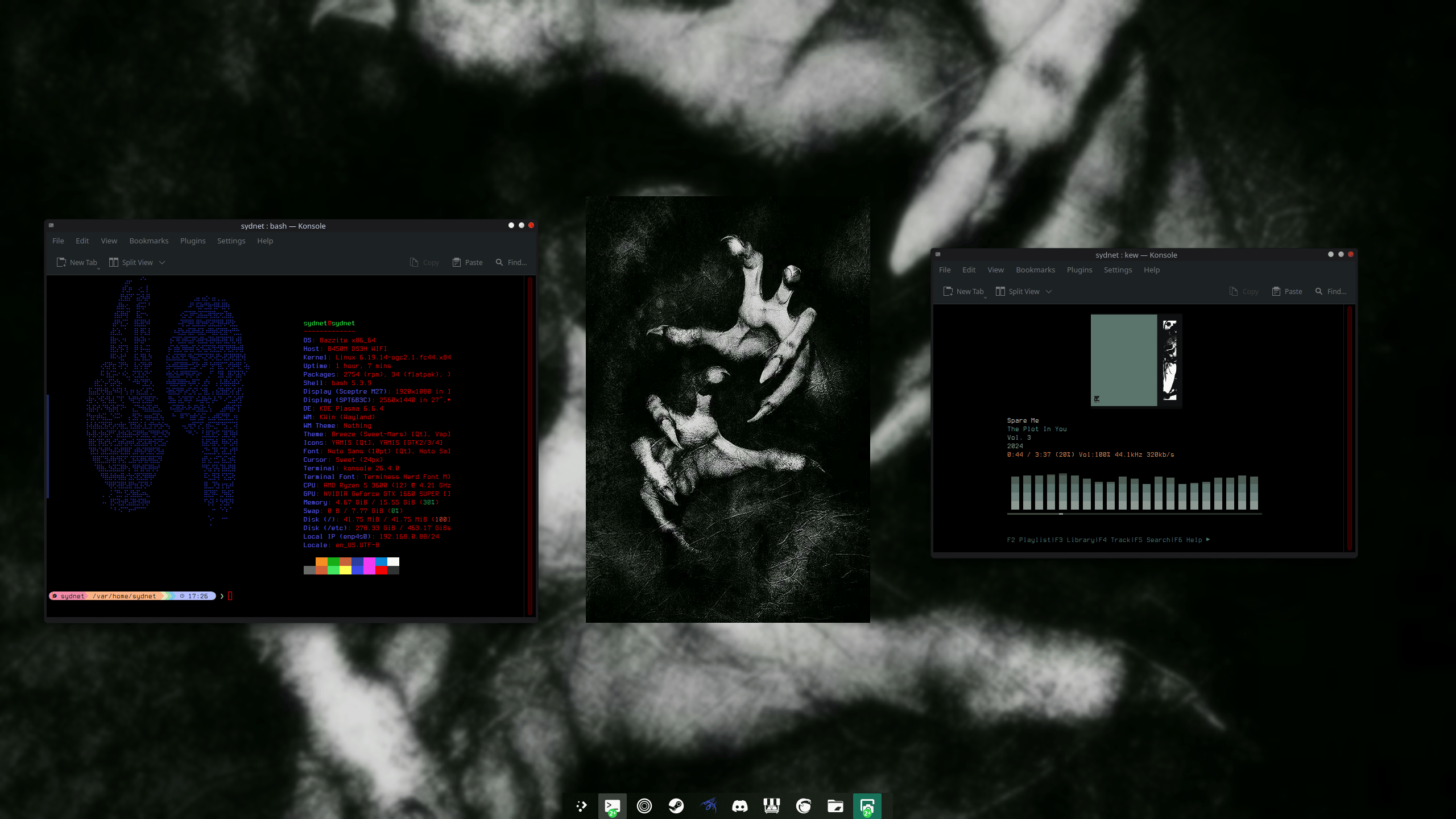
Task: Open New Tab dropdown in bash Konsole
Action: [x=98, y=268]
